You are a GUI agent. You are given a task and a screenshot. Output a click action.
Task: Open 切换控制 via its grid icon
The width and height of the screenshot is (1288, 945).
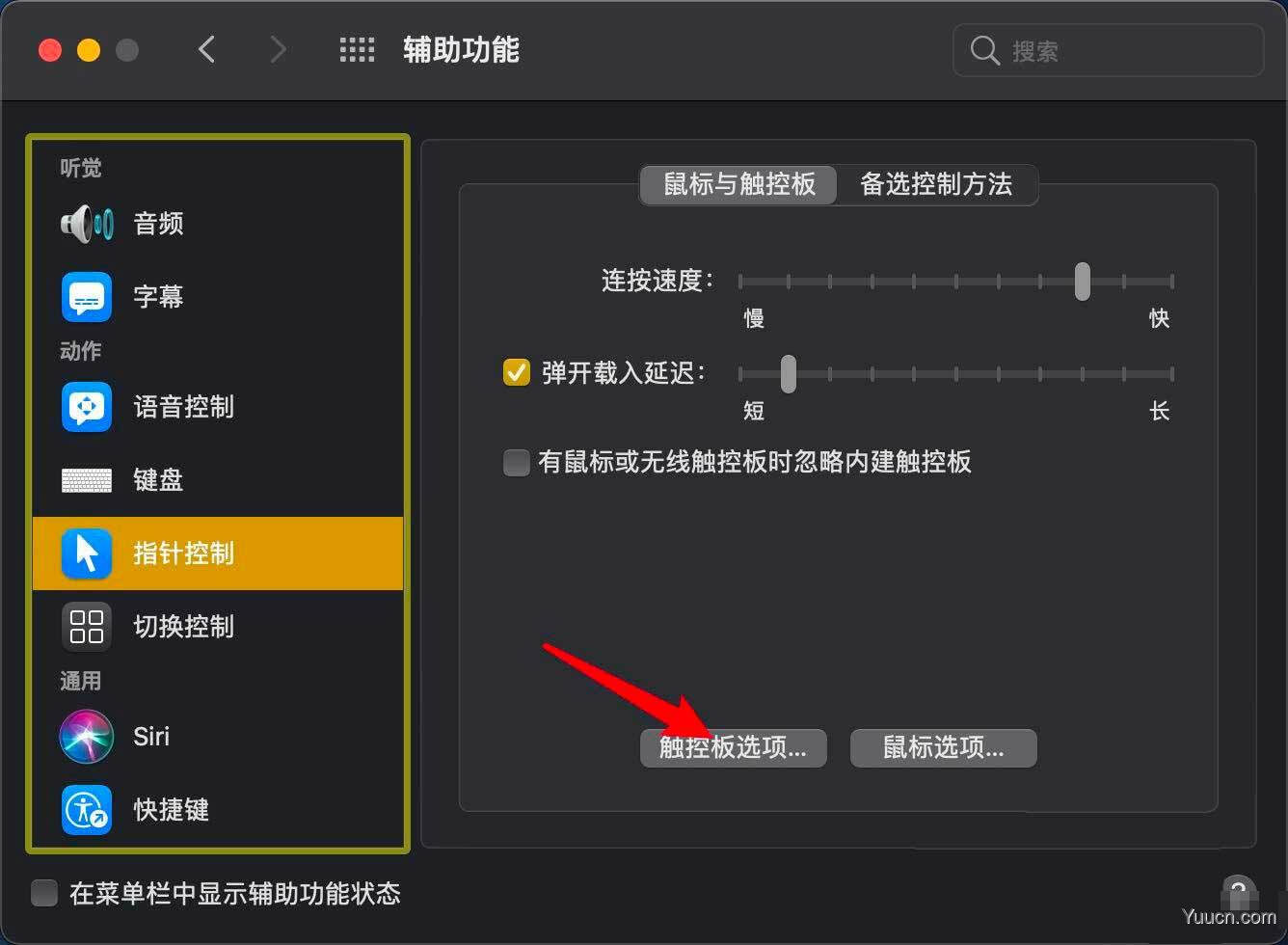point(87,627)
